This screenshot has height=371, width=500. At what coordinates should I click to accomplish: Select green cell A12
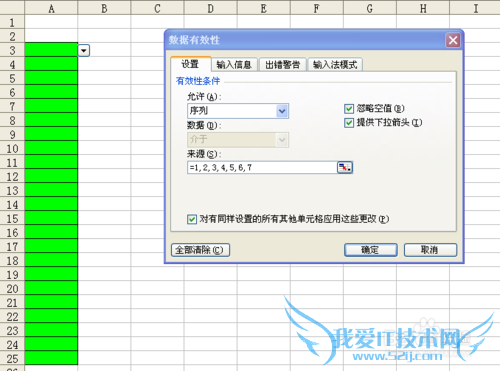(x=51, y=176)
